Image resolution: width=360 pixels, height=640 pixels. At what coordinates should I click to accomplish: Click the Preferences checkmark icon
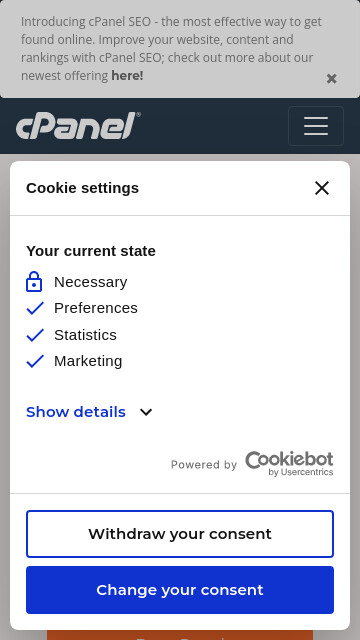coord(35,308)
